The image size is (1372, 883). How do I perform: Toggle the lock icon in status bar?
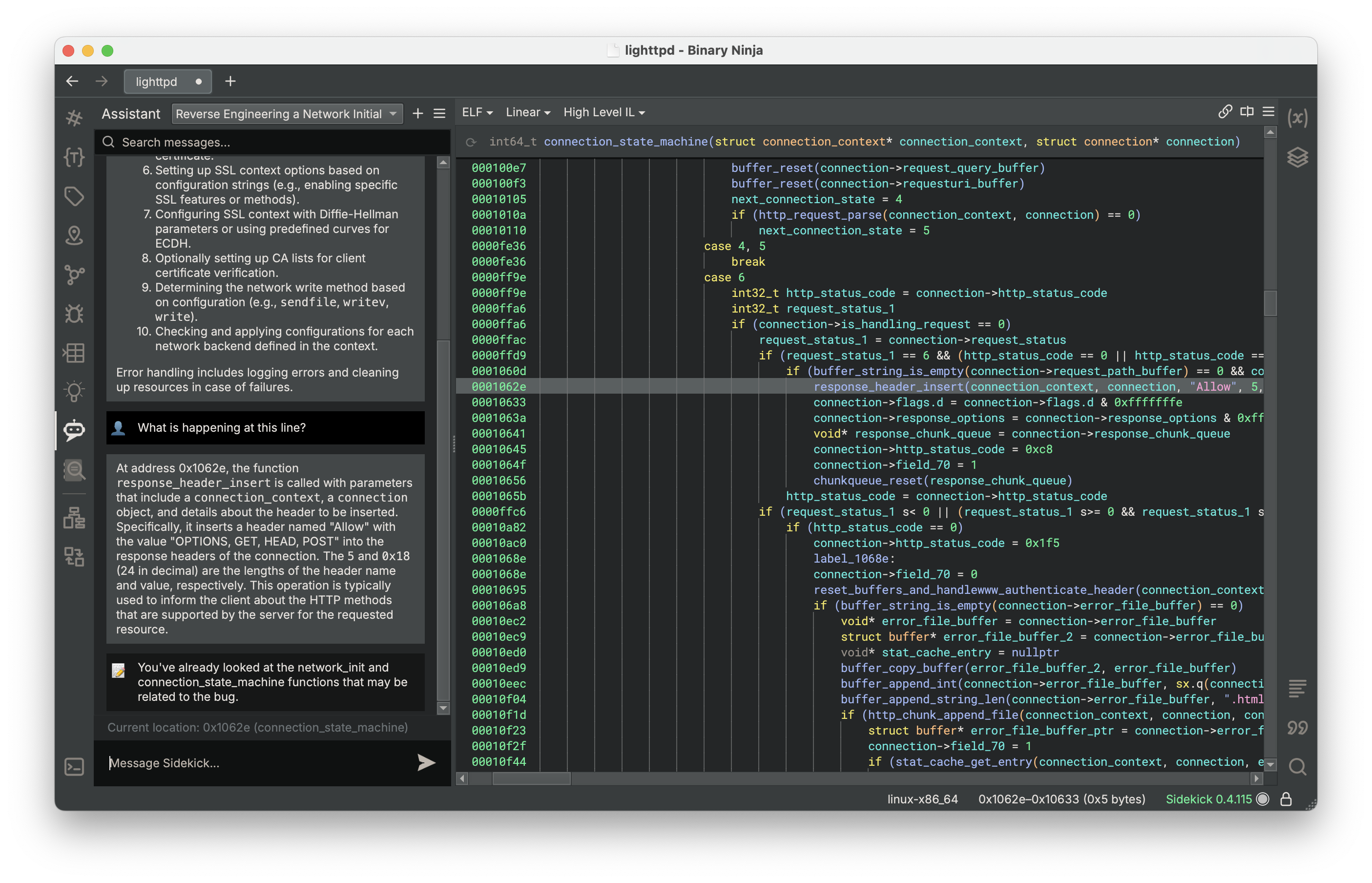[1286, 799]
